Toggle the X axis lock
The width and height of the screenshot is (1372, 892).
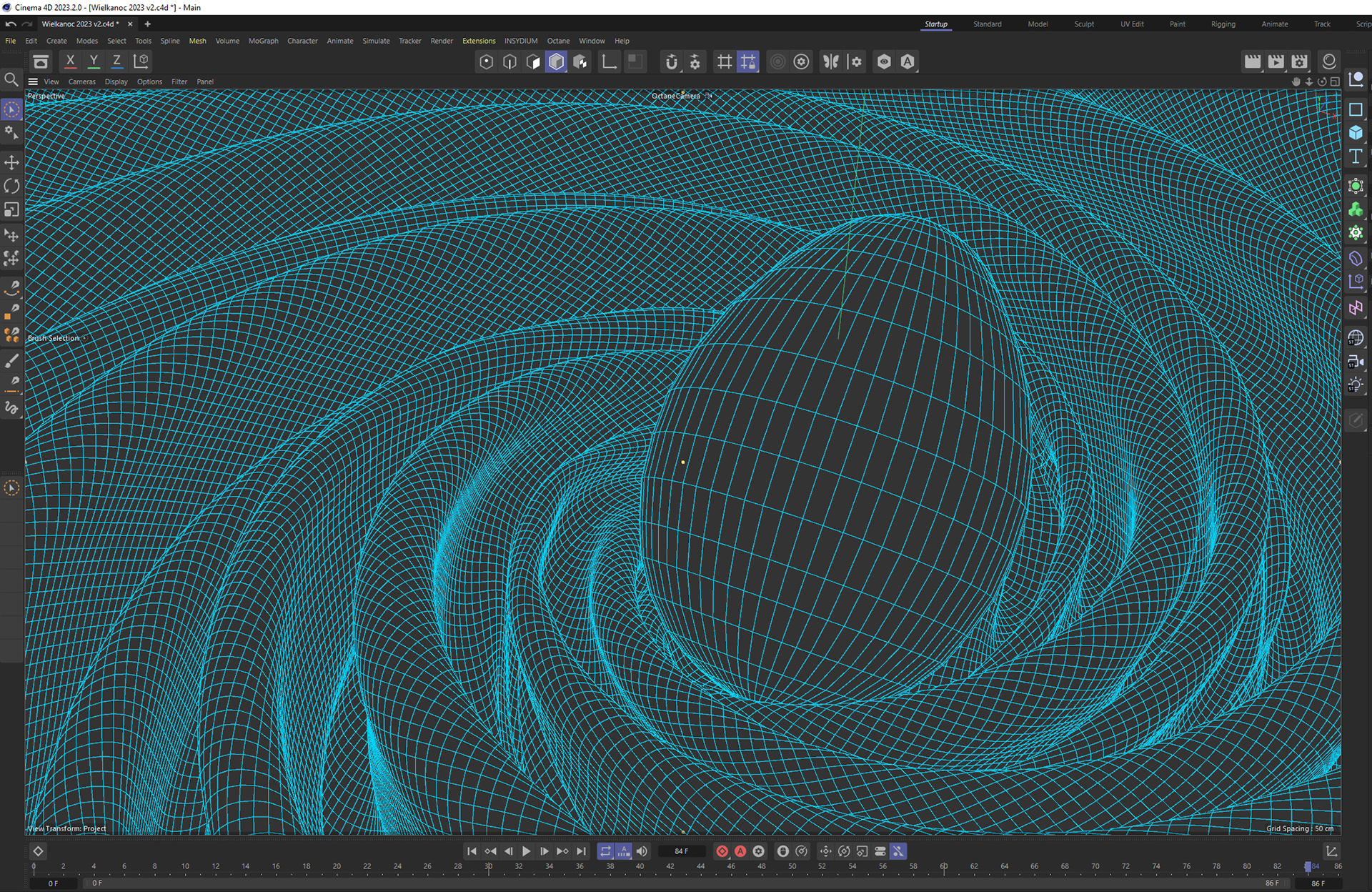(x=70, y=61)
